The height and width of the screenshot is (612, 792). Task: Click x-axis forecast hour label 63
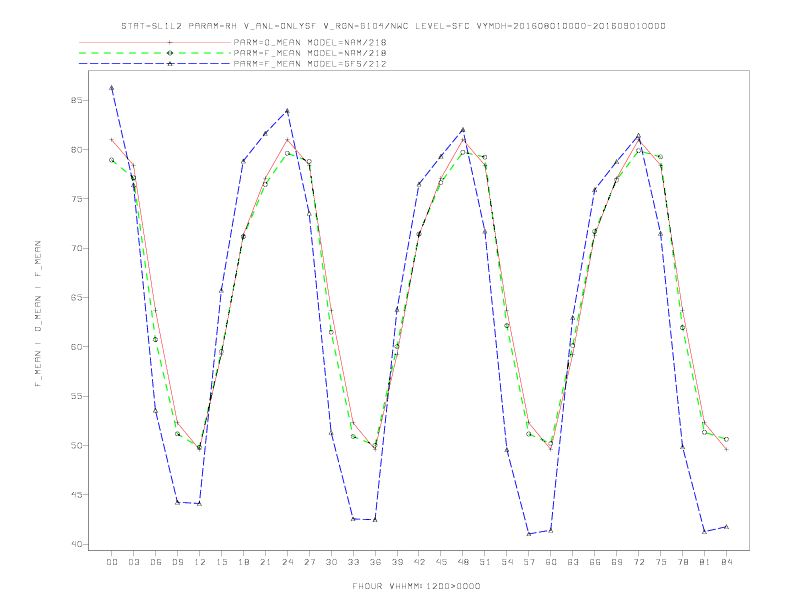(x=573, y=562)
